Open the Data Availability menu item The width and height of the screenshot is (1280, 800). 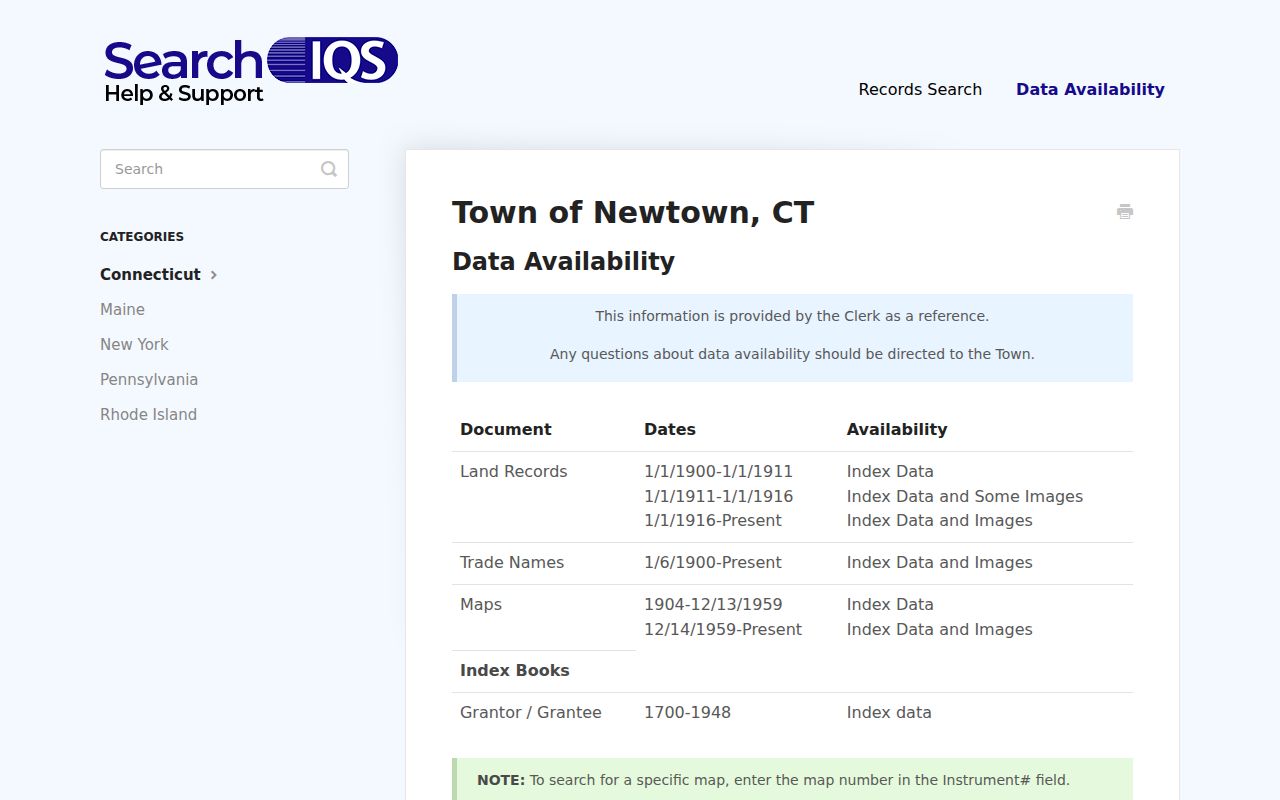coord(1090,89)
